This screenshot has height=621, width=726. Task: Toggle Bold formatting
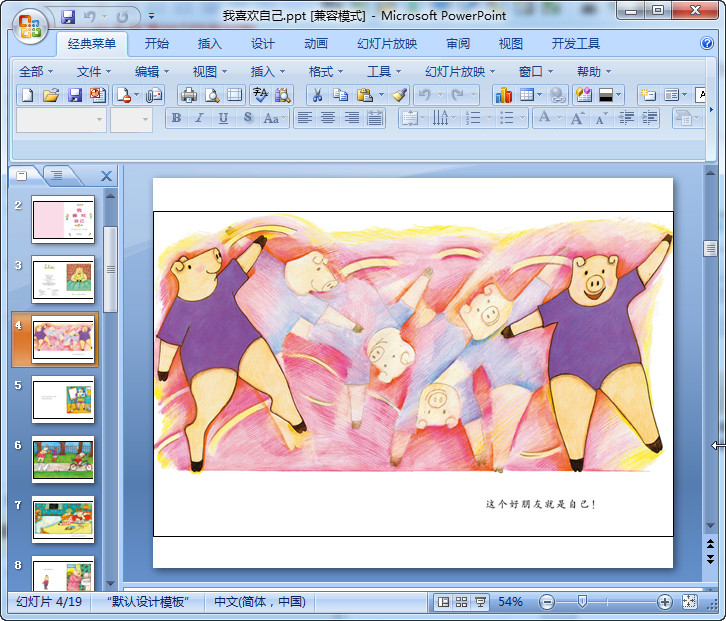[176, 118]
